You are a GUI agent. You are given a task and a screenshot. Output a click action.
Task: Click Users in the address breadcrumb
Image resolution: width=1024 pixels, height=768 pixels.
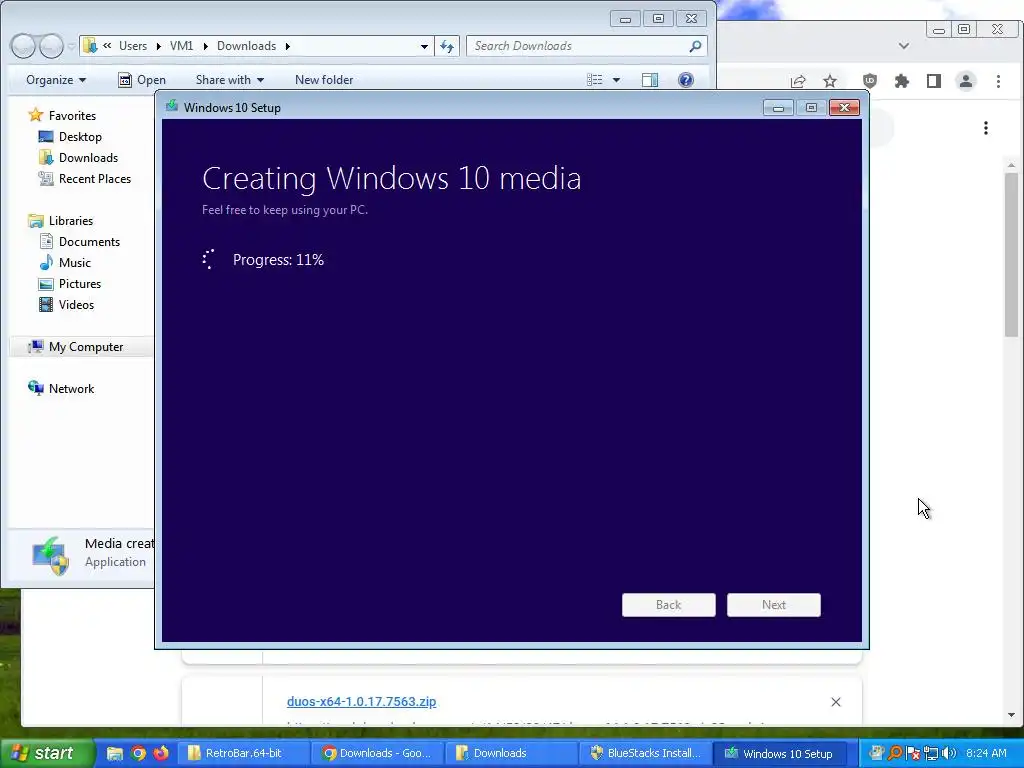(x=133, y=46)
